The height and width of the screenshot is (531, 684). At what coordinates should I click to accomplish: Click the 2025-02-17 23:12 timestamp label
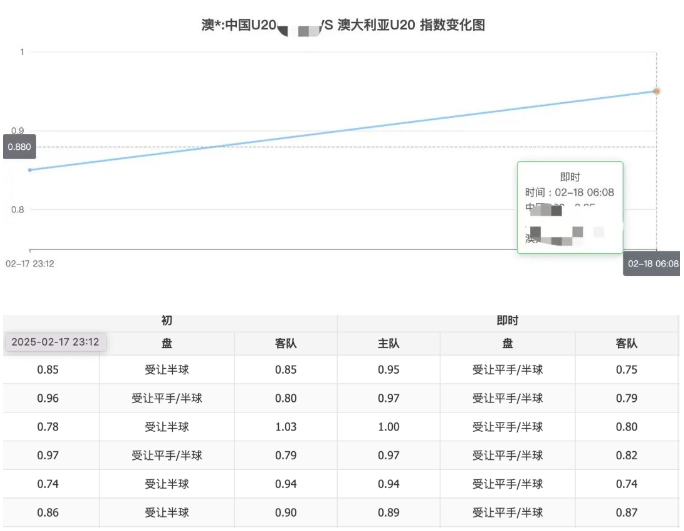click(x=55, y=342)
